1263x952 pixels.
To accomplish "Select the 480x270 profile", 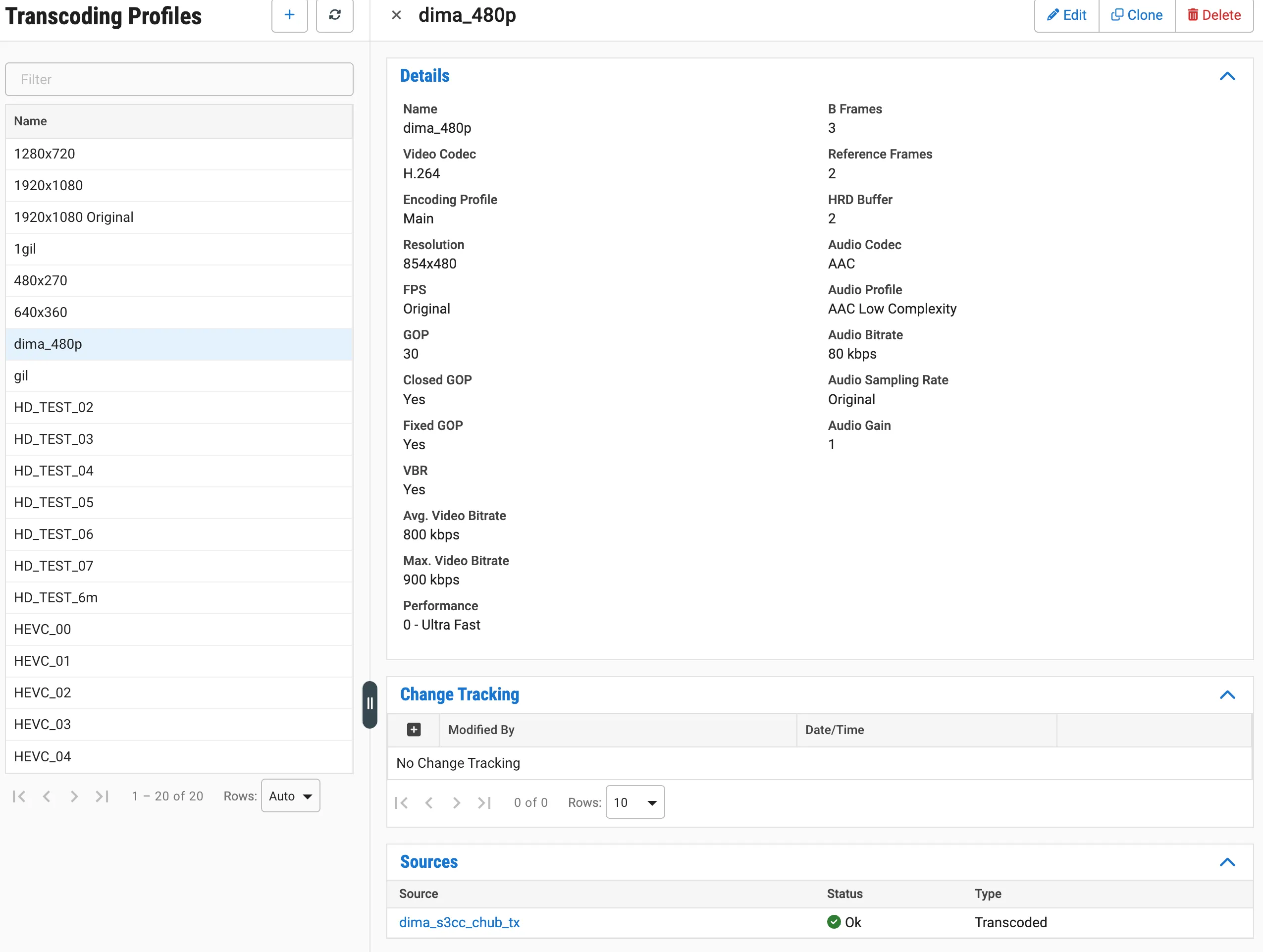I will (179, 280).
